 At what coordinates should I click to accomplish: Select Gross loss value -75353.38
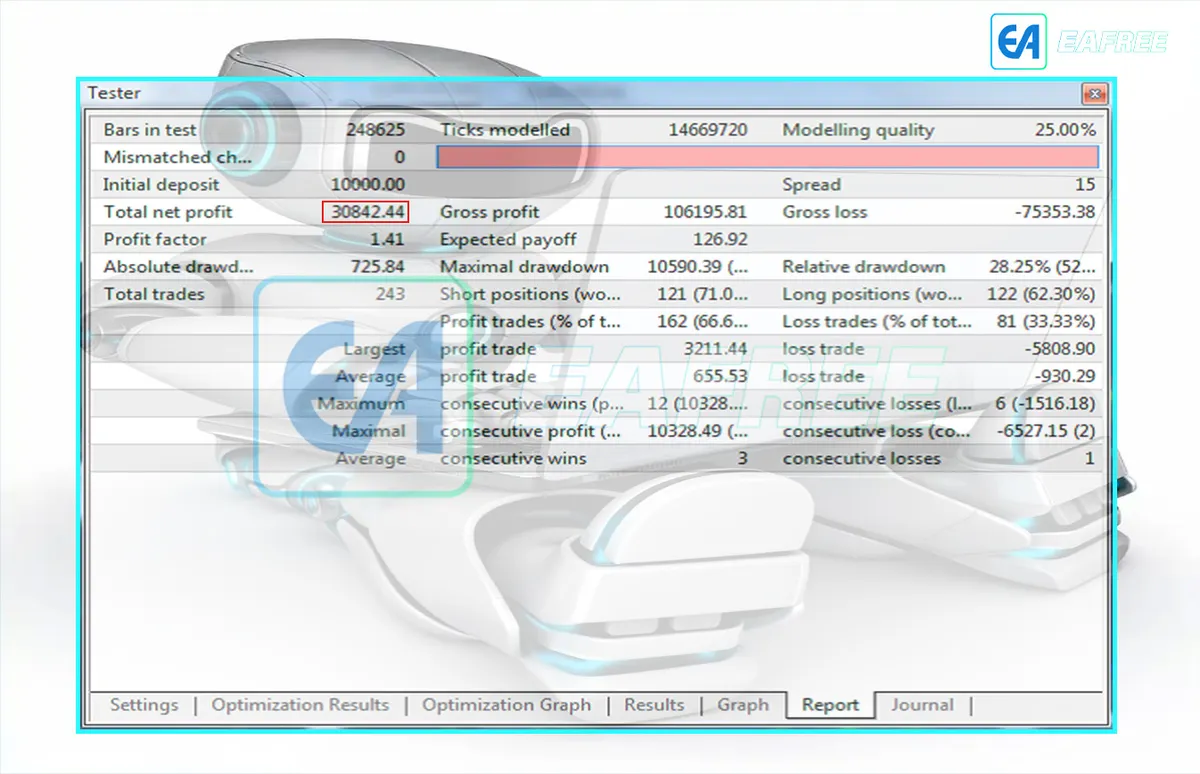(1054, 212)
